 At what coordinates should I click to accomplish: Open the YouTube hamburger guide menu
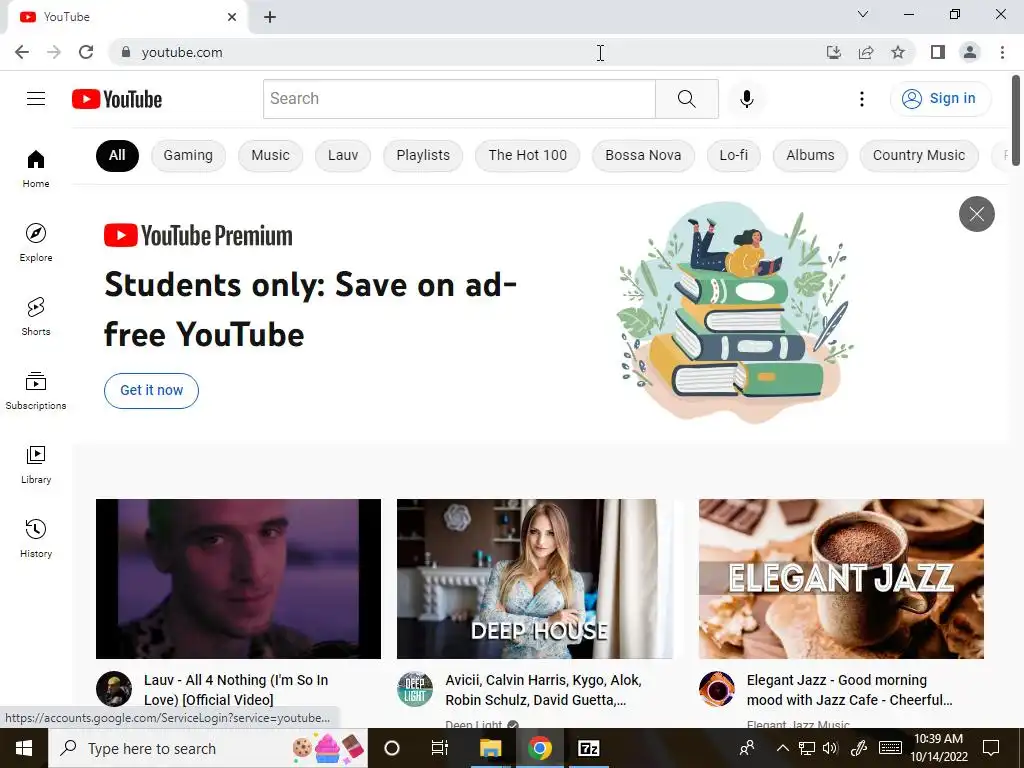(36, 99)
